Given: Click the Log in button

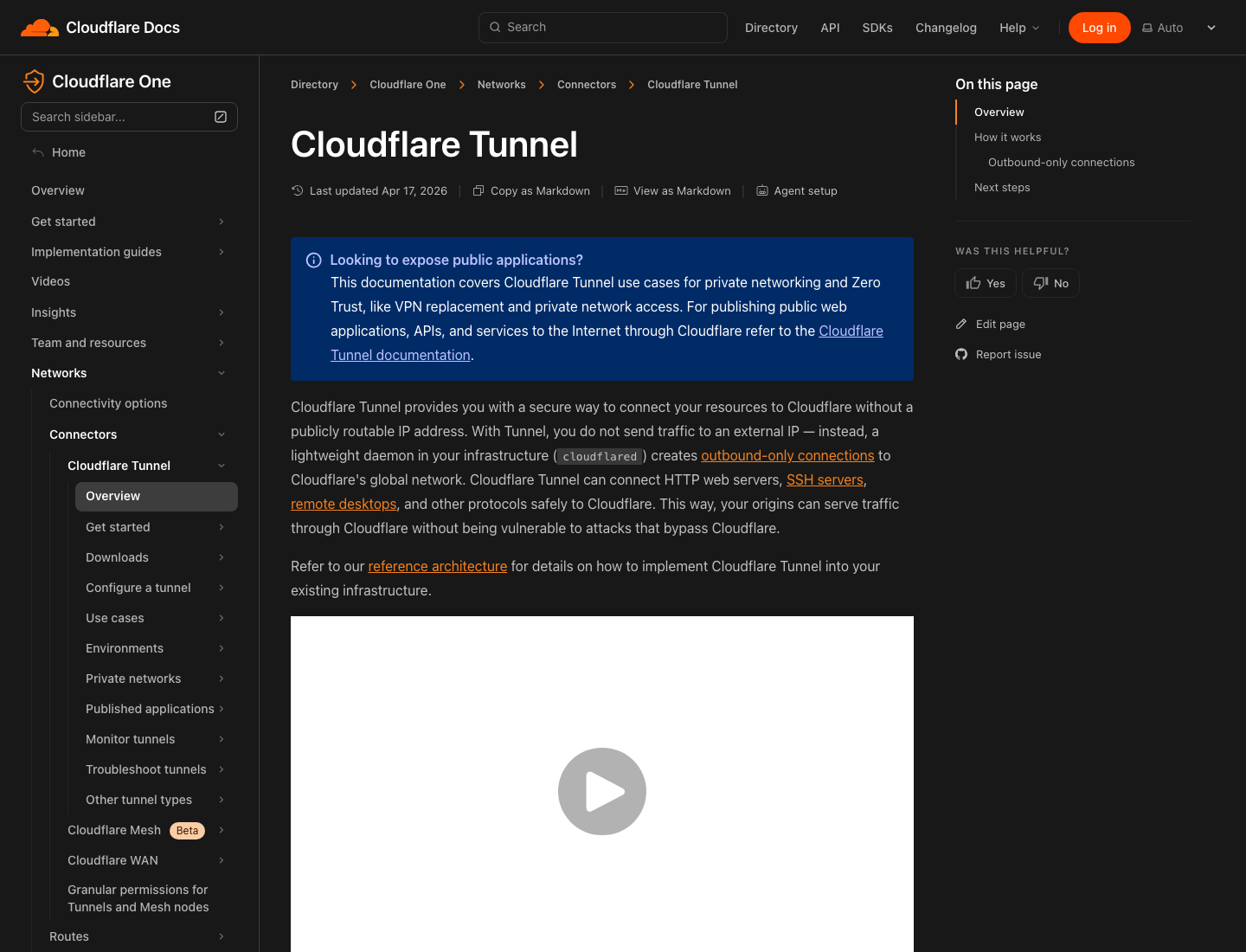Looking at the screenshot, I should coord(1099,28).
